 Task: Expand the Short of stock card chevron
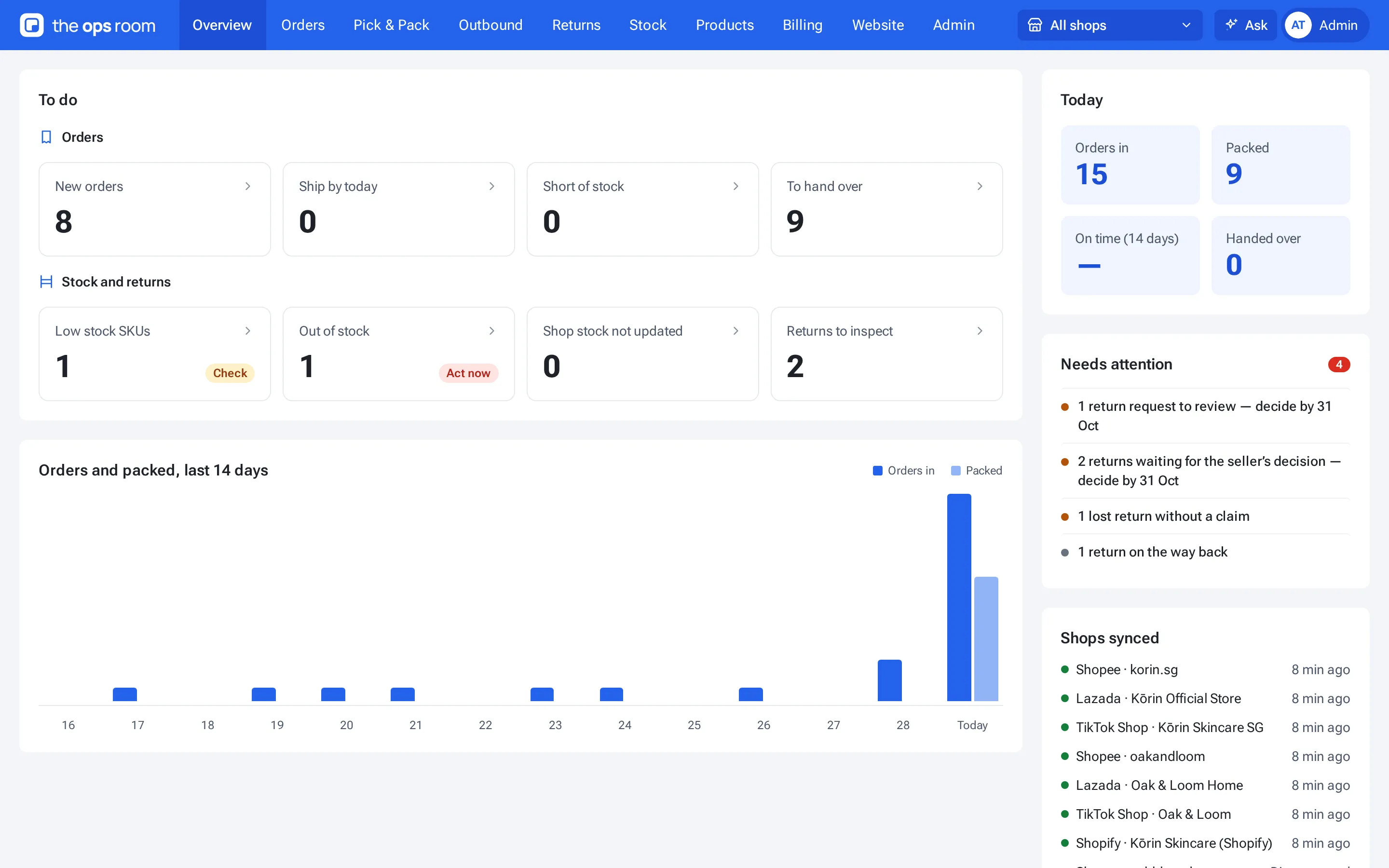(736, 186)
